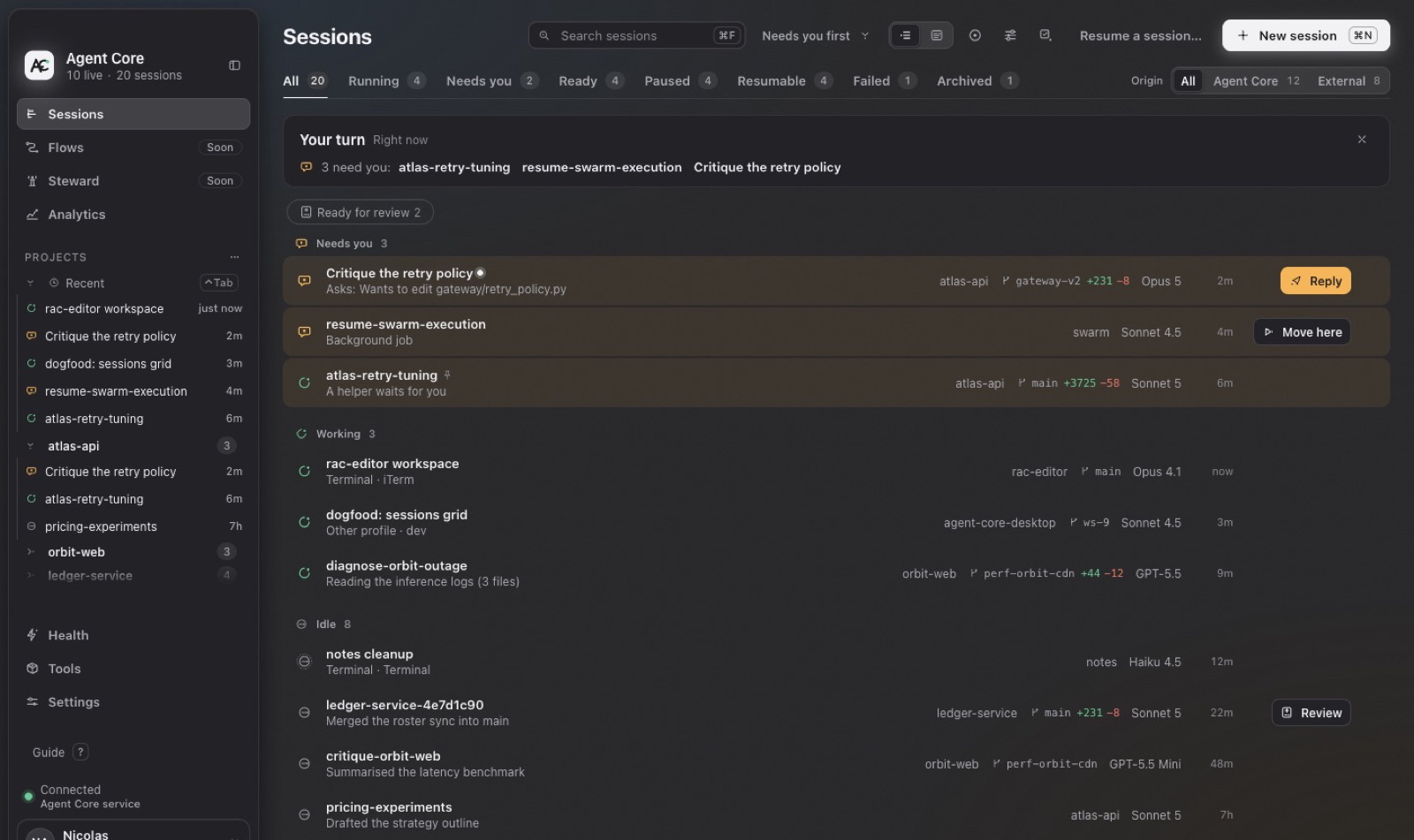The image size is (1414, 840).
Task: Select the All origin filter
Action: pyautogui.click(x=1188, y=81)
